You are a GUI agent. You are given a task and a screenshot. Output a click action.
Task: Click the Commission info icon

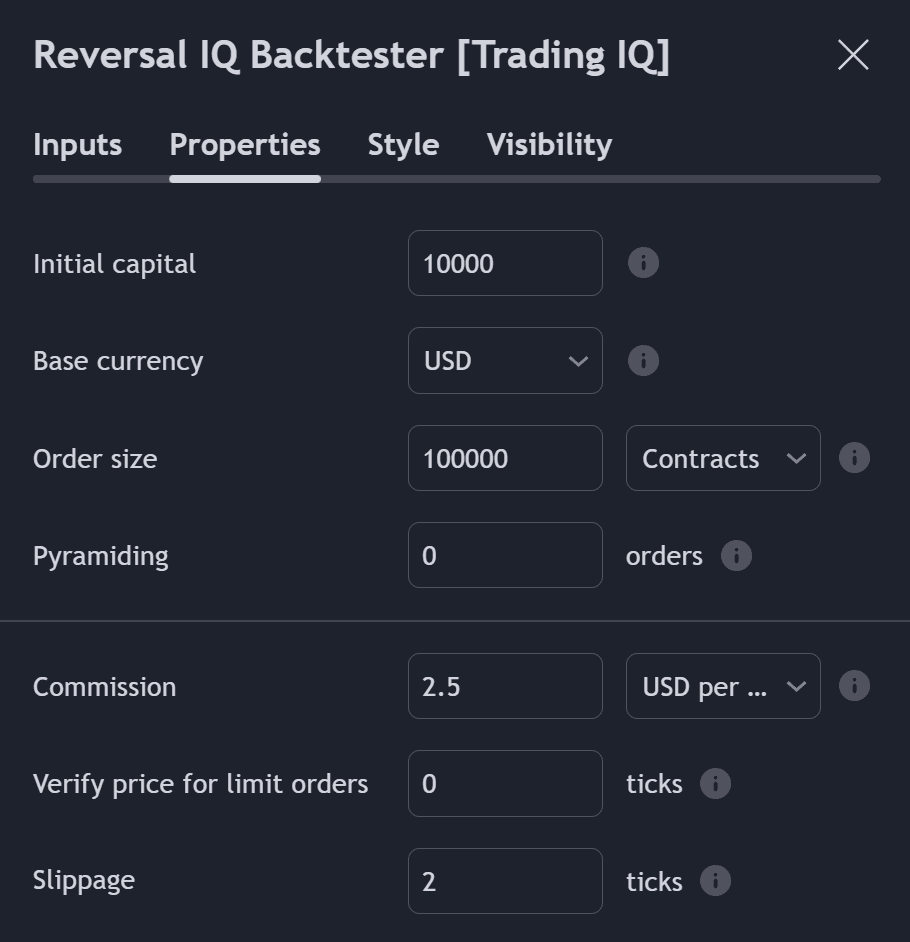(x=854, y=686)
